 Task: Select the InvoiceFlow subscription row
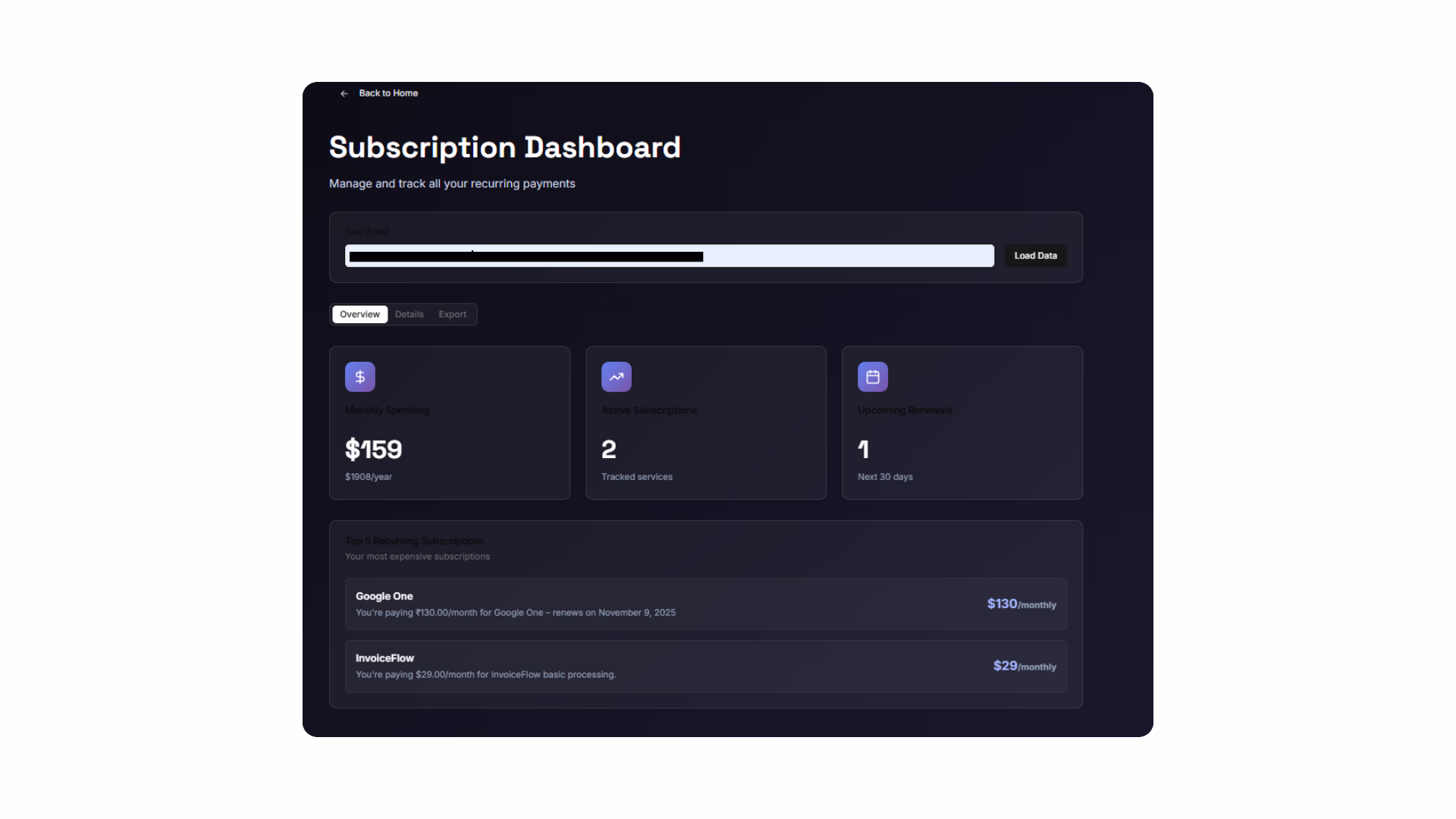click(x=706, y=667)
